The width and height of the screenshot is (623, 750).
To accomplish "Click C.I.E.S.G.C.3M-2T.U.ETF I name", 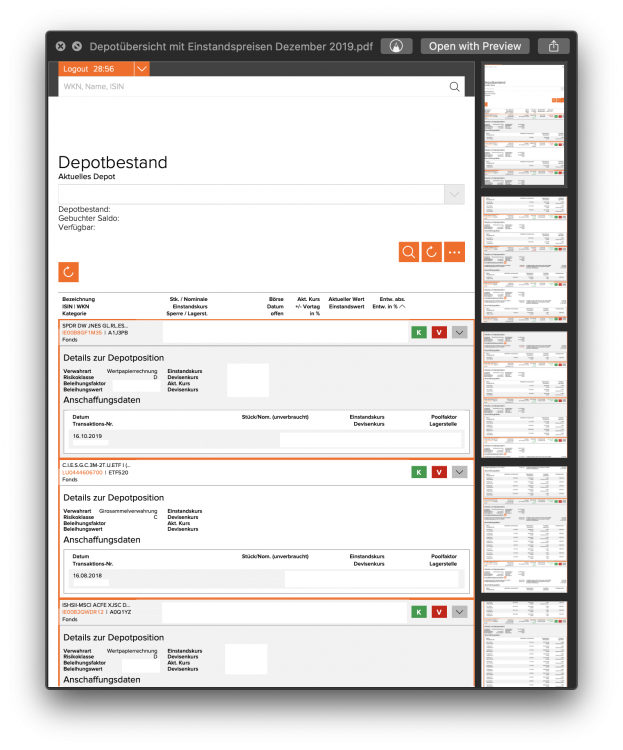I will click(x=96, y=465).
